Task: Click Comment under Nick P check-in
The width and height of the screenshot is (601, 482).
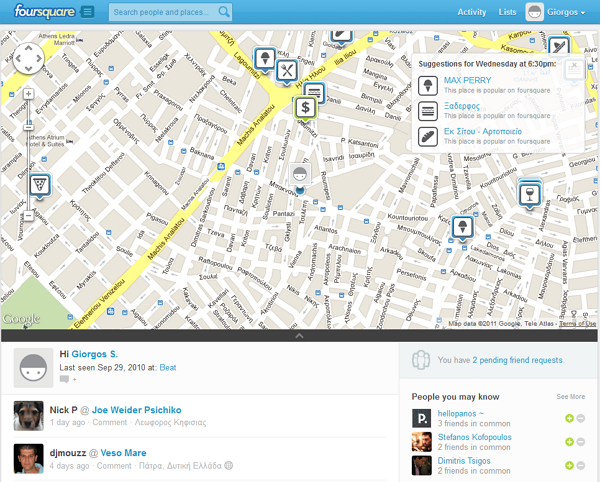Action: tap(110, 422)
